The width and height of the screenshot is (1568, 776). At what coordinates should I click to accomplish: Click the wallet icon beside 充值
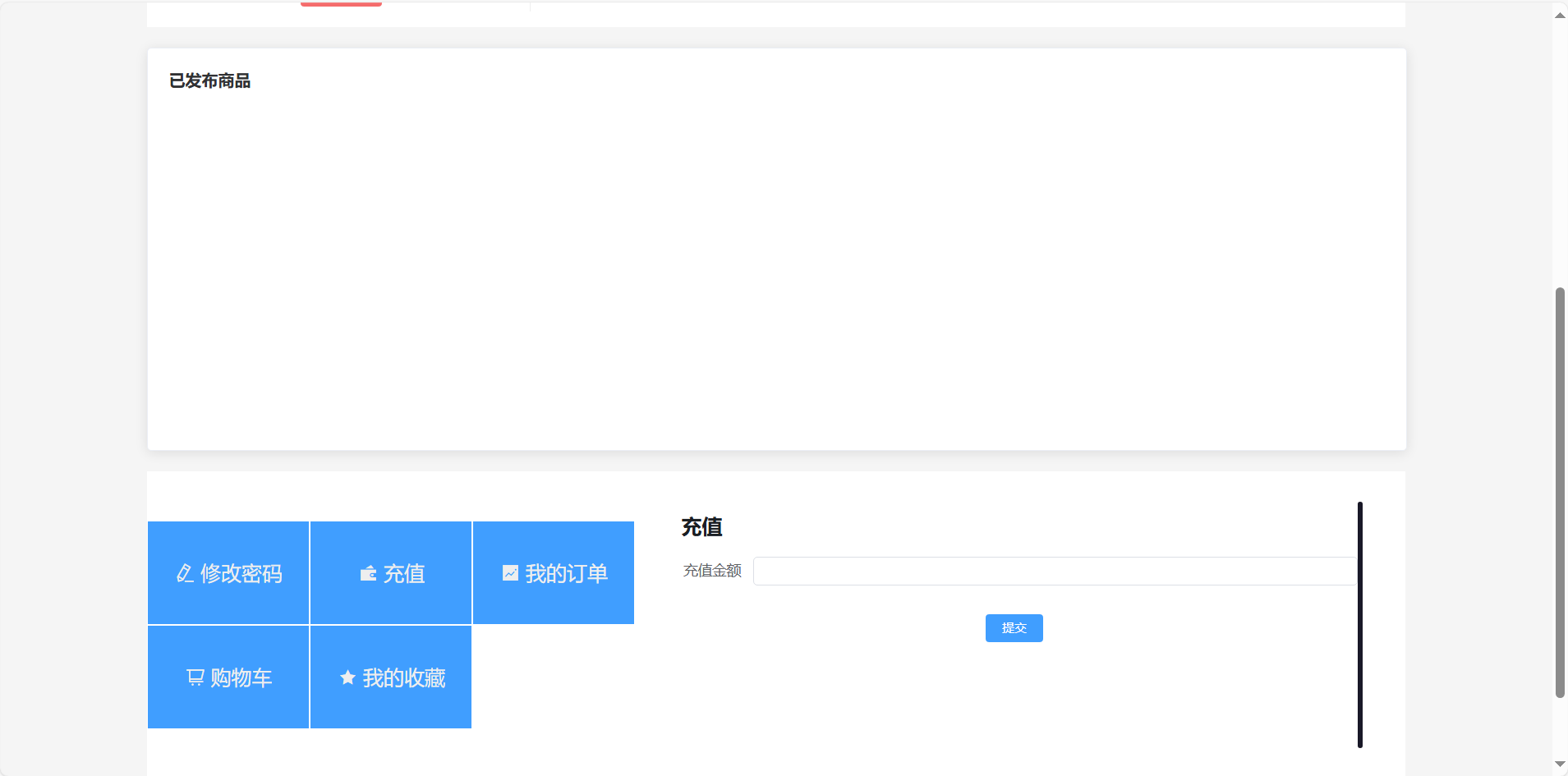tap(368, 573)
